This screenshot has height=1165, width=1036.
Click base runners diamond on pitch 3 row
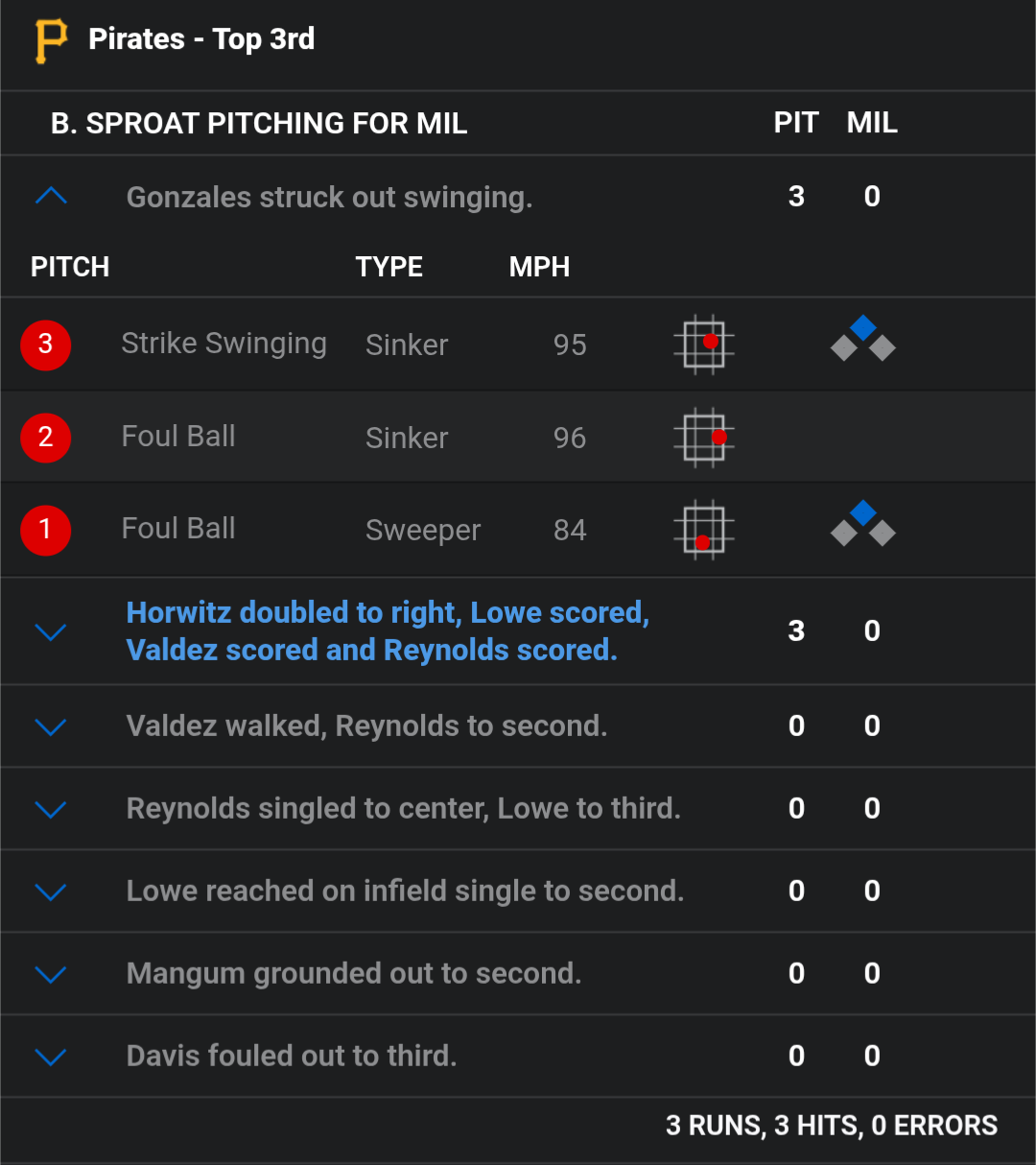[x=863, y=338]
